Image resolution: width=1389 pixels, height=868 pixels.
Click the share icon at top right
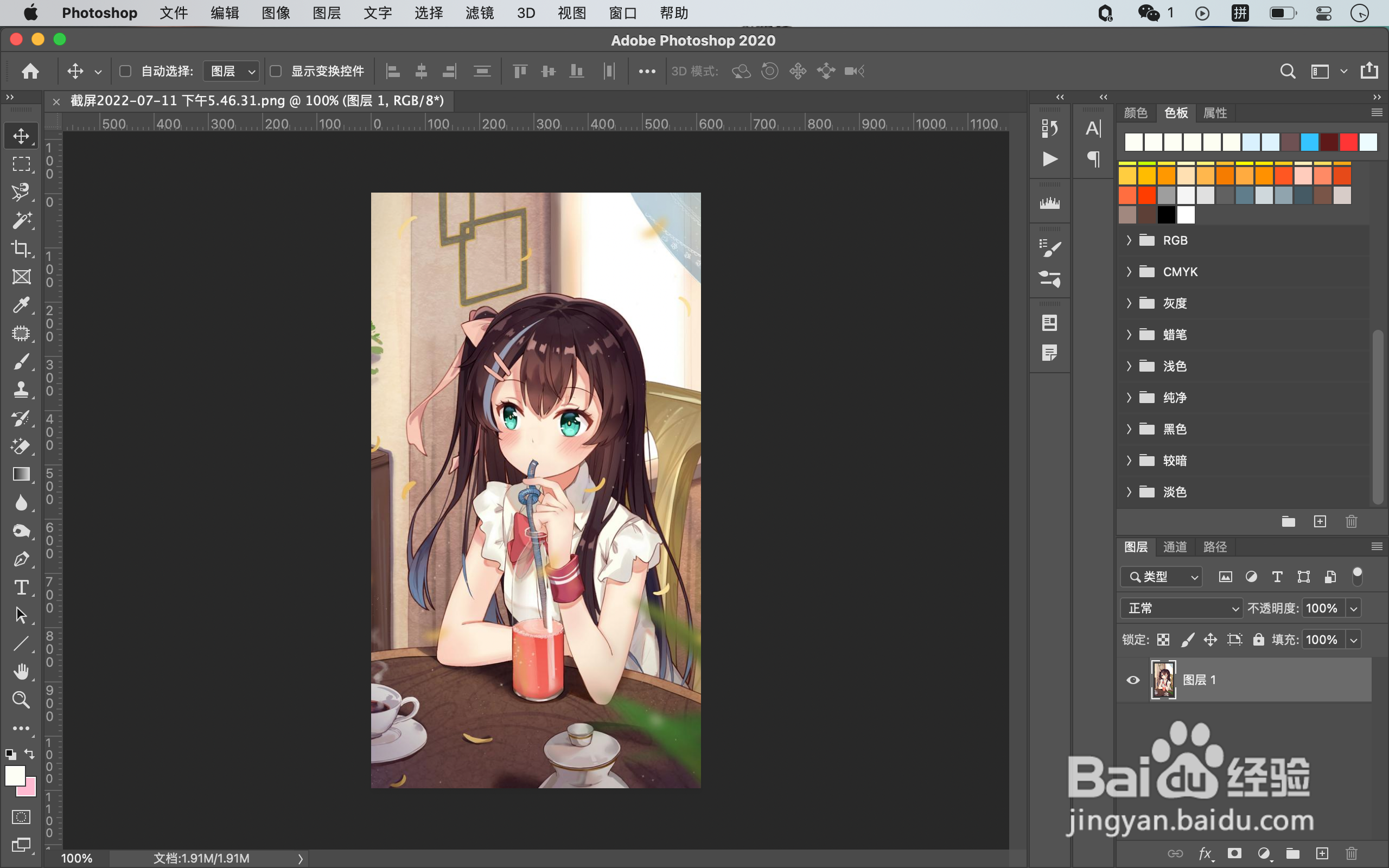pyautogui.click(x=1369, y=71)
